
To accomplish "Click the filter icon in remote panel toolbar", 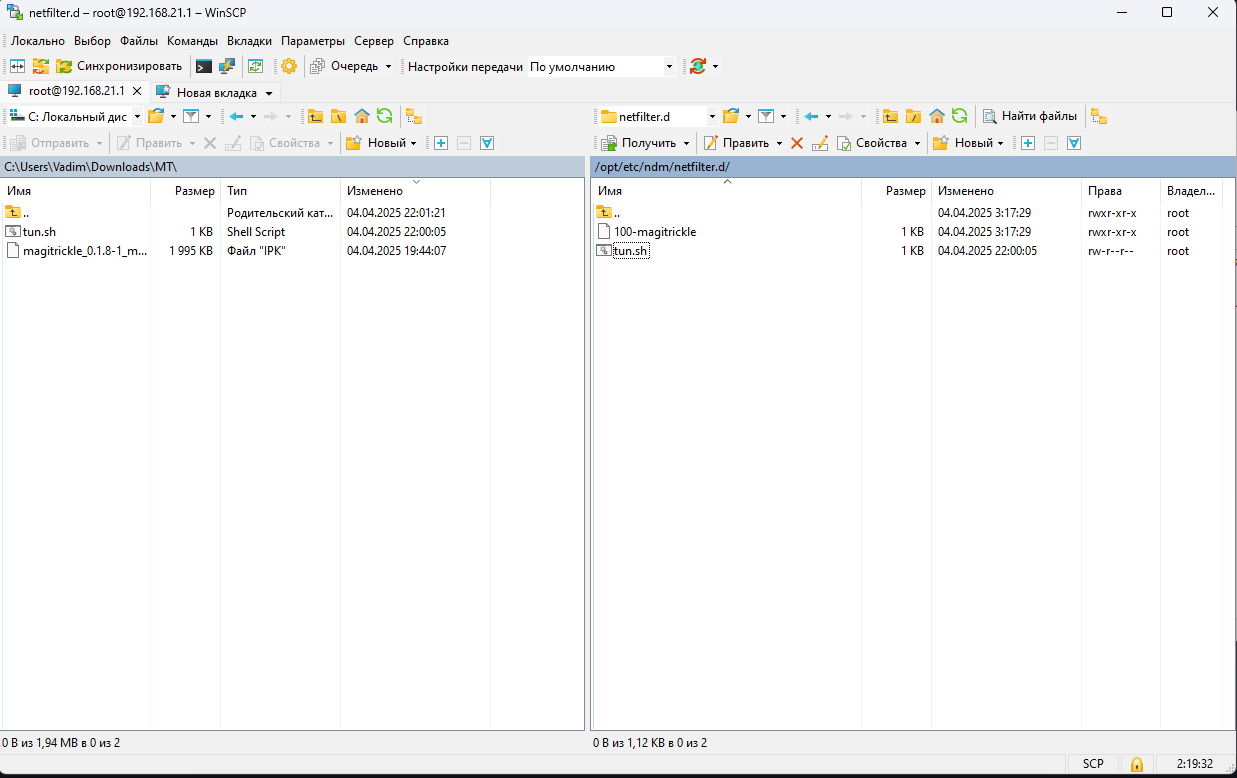I will tap(766, 116).
